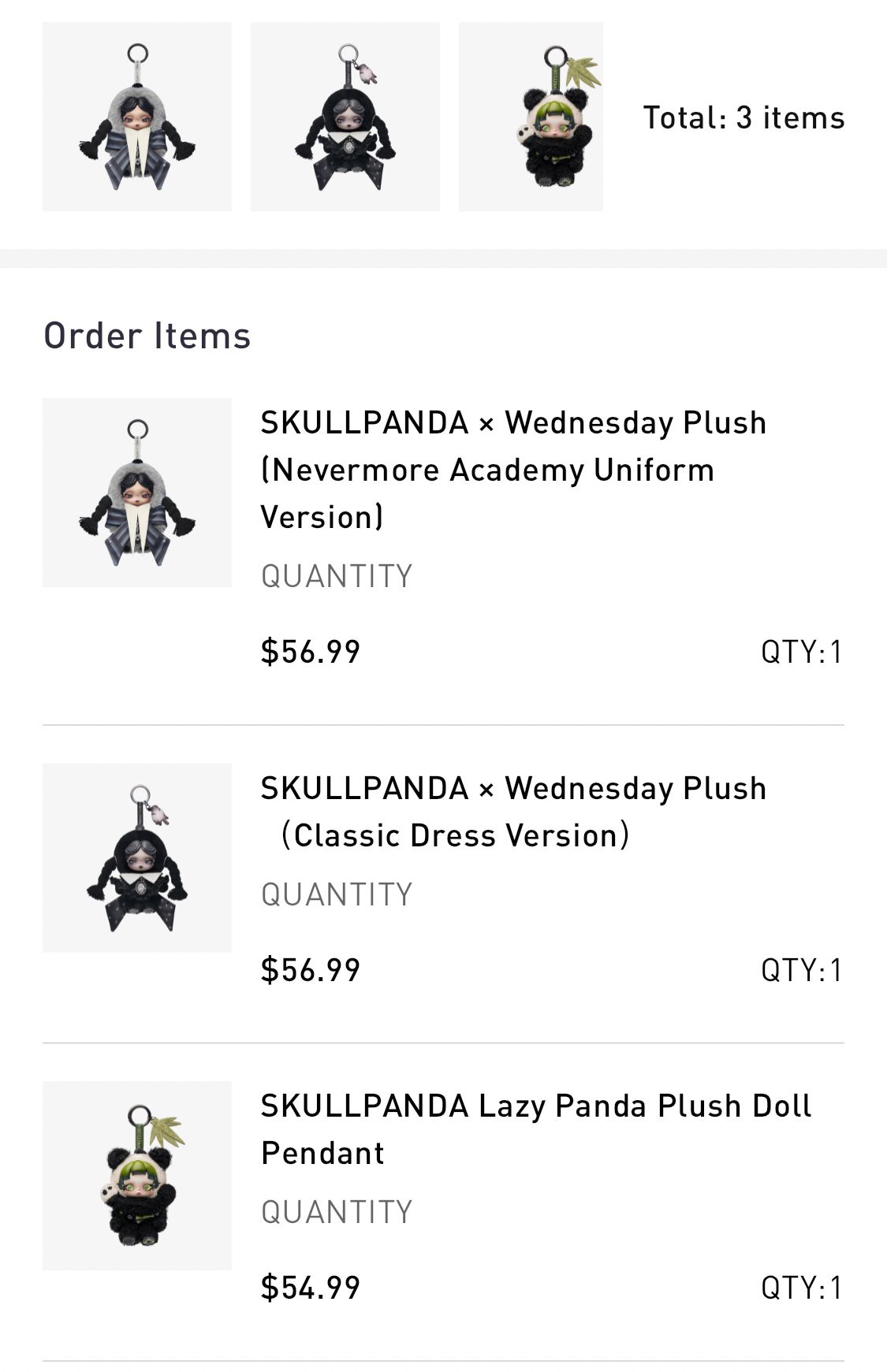Viewport: 887px width, 1372px height.
Task: Click QTY:1 for the Lazy Panda pendant
Action: click(802, 1288)
